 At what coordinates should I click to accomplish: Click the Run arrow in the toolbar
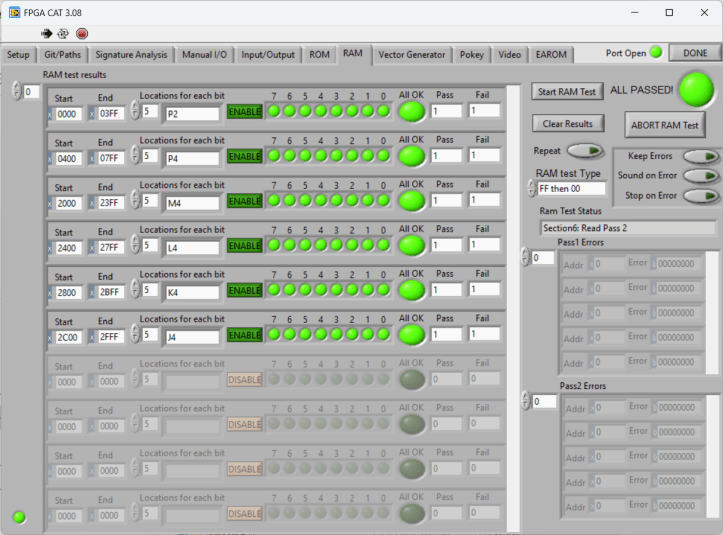[46, 33]
